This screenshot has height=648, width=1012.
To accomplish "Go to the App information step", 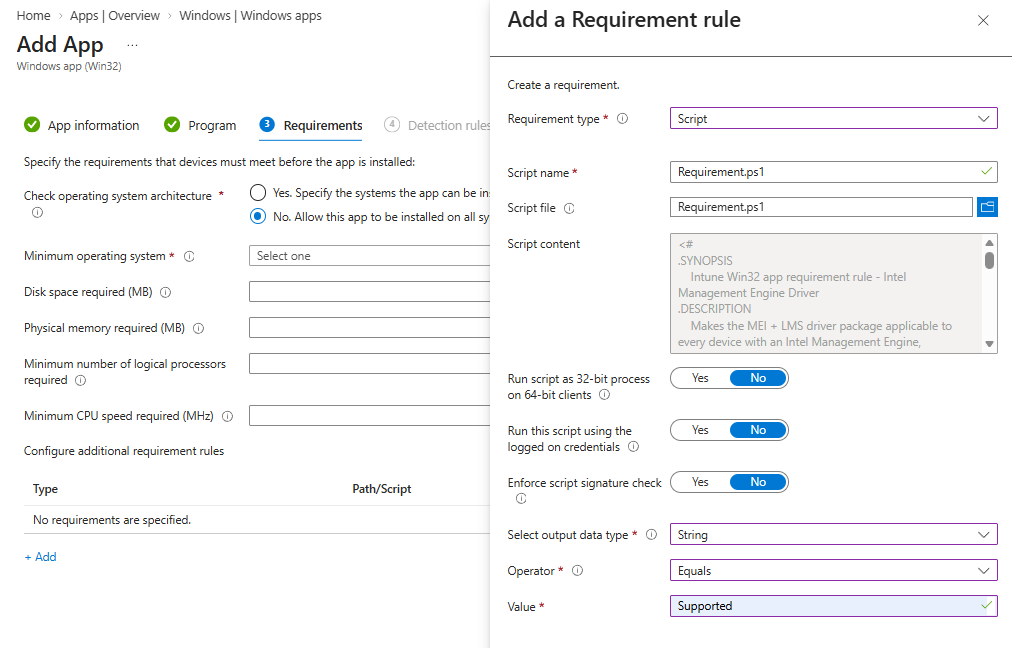I will coord(81,125).
